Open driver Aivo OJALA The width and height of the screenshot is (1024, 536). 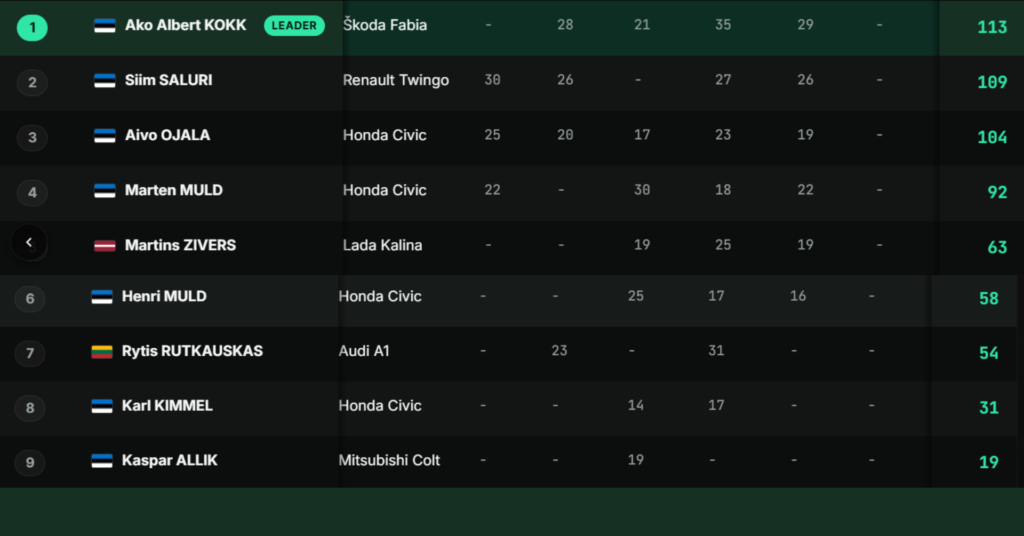click(167, 135)
